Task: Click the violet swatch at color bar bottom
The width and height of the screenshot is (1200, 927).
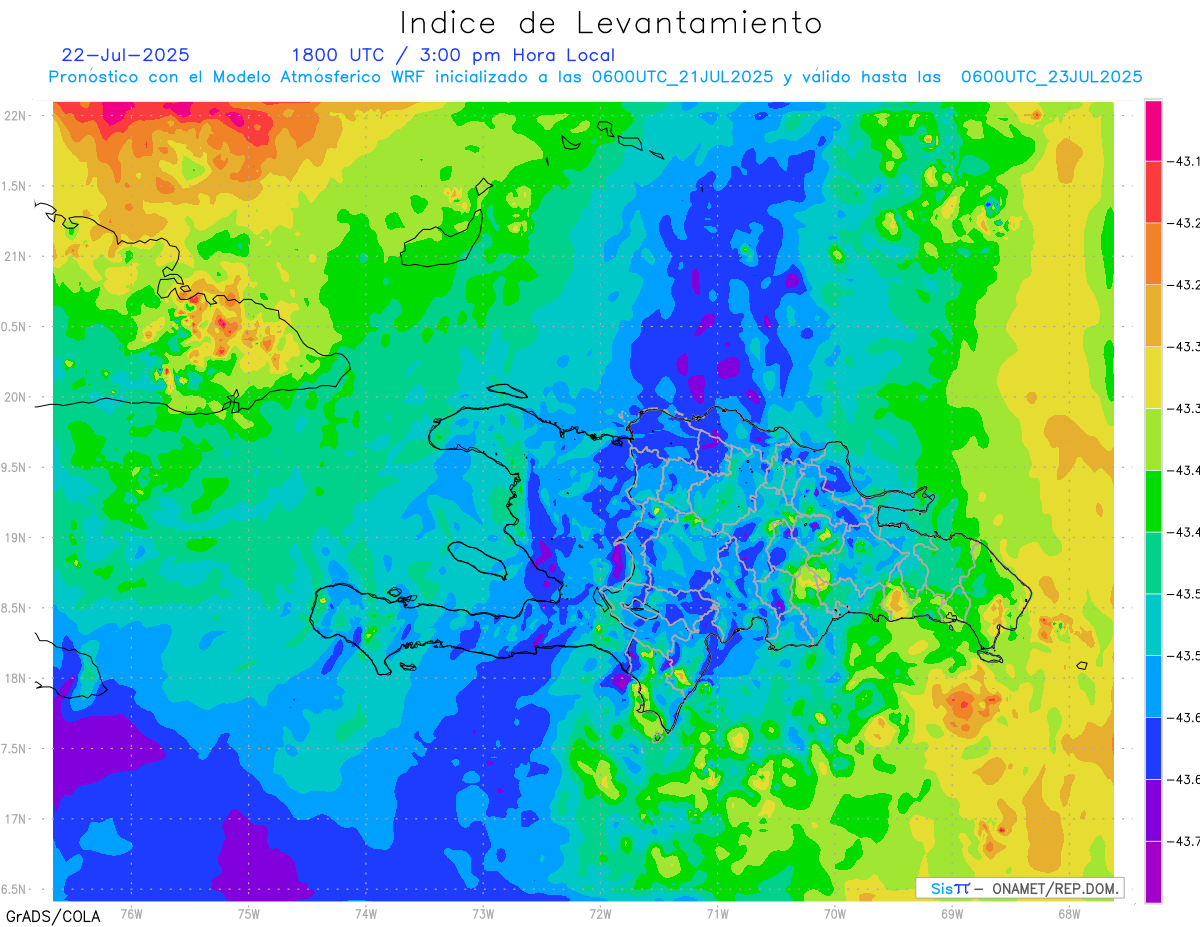Action: [1153, 872]
